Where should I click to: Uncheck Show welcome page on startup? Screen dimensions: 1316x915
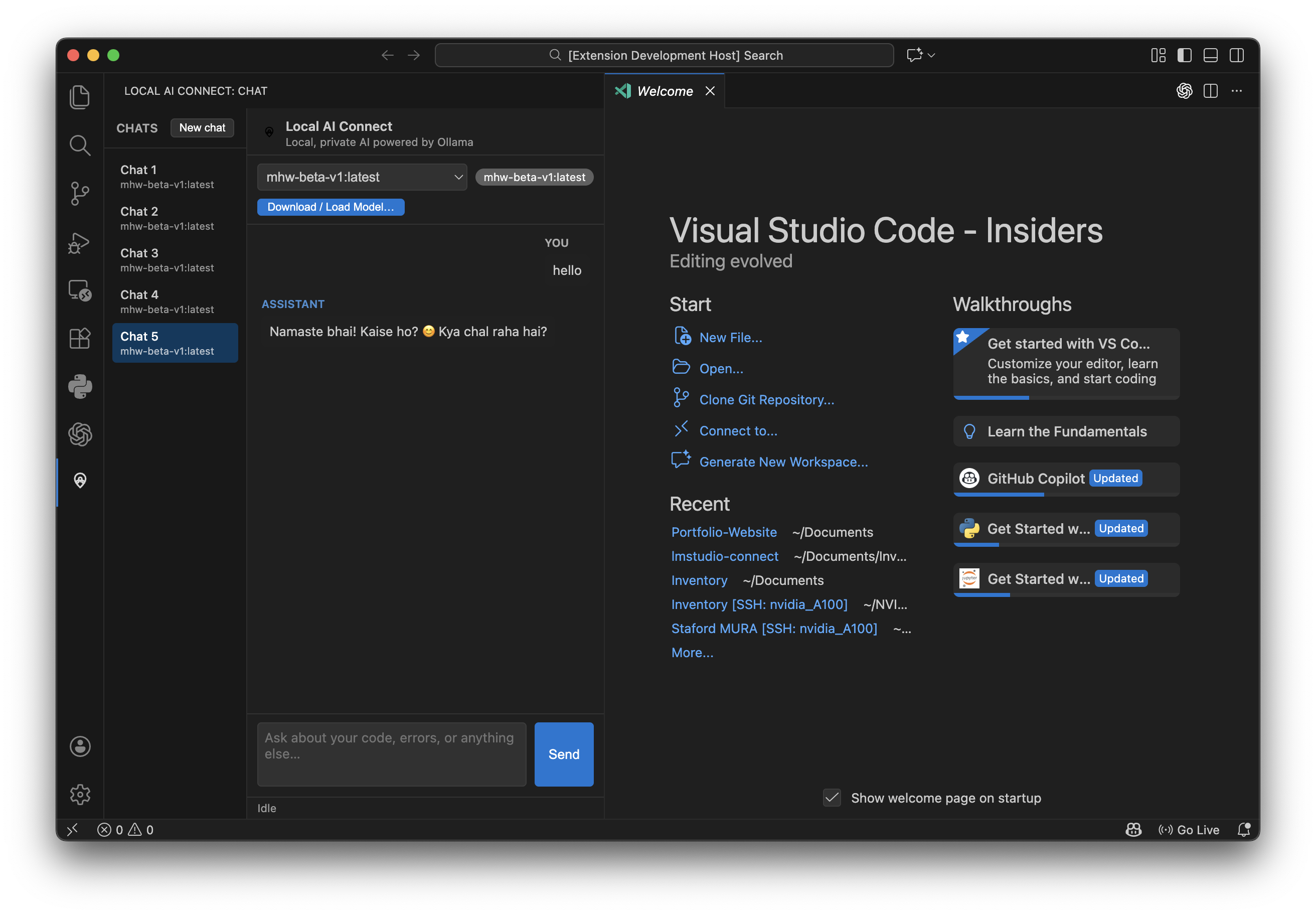coord(832,798)
